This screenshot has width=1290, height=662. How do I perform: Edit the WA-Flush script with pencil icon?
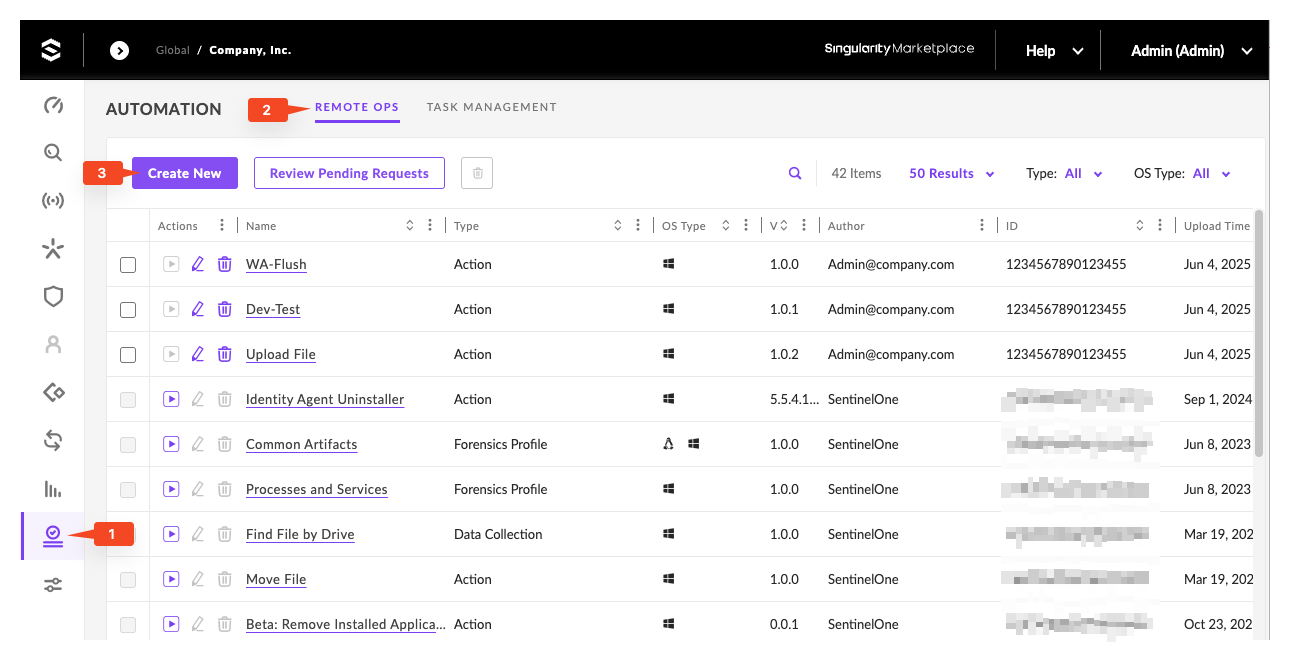[x=198, y=264]
